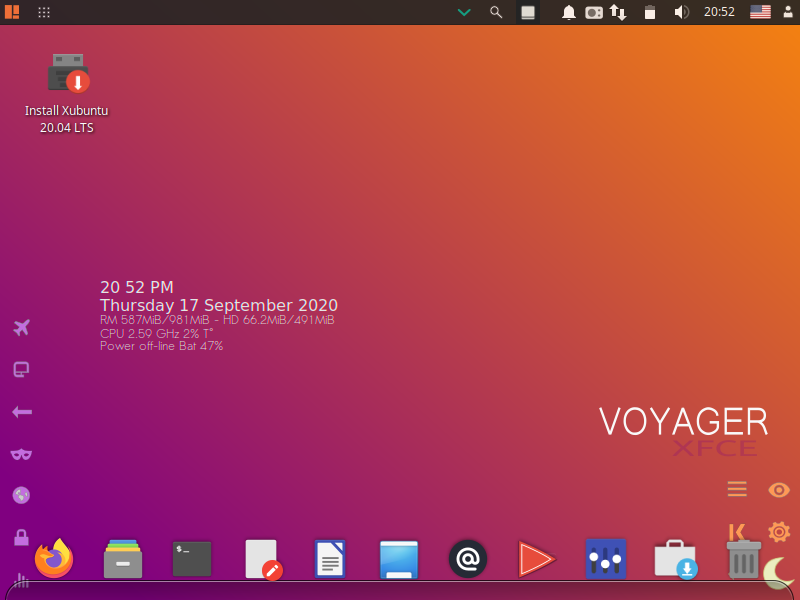
Task: Open the trash can in dock
Action: (743, 558)
